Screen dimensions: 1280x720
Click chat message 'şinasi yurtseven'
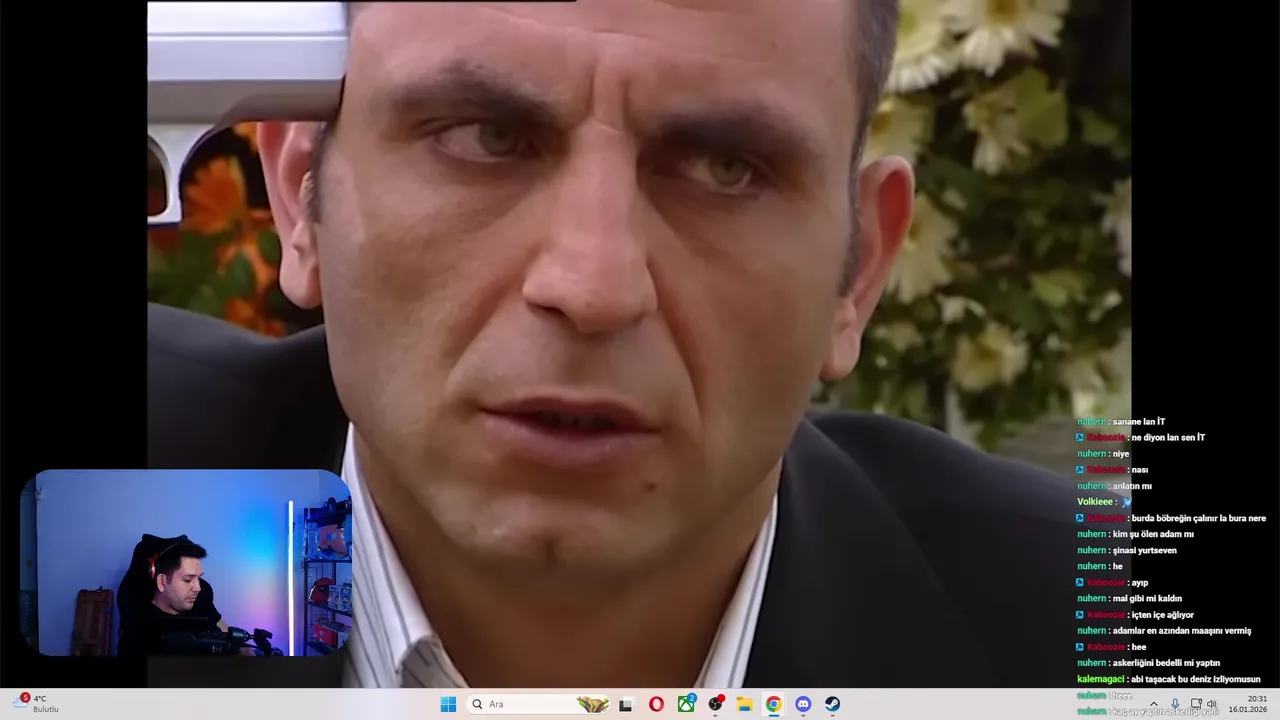pyautogui.click(x=1144, y=550)
